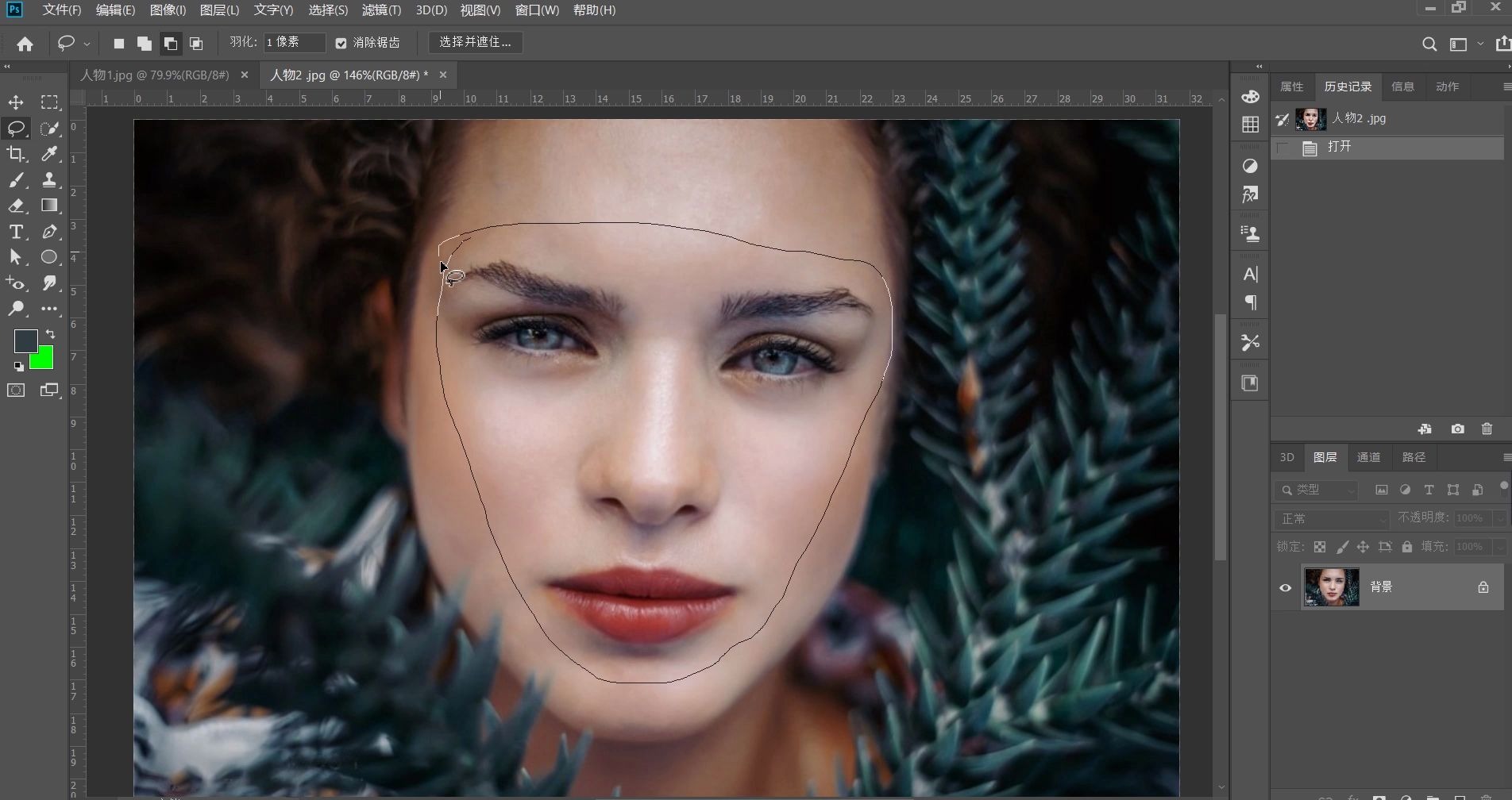Click the green background color swatch
Viewport: 1512px width, 800px height.
(x=44, y=361)
